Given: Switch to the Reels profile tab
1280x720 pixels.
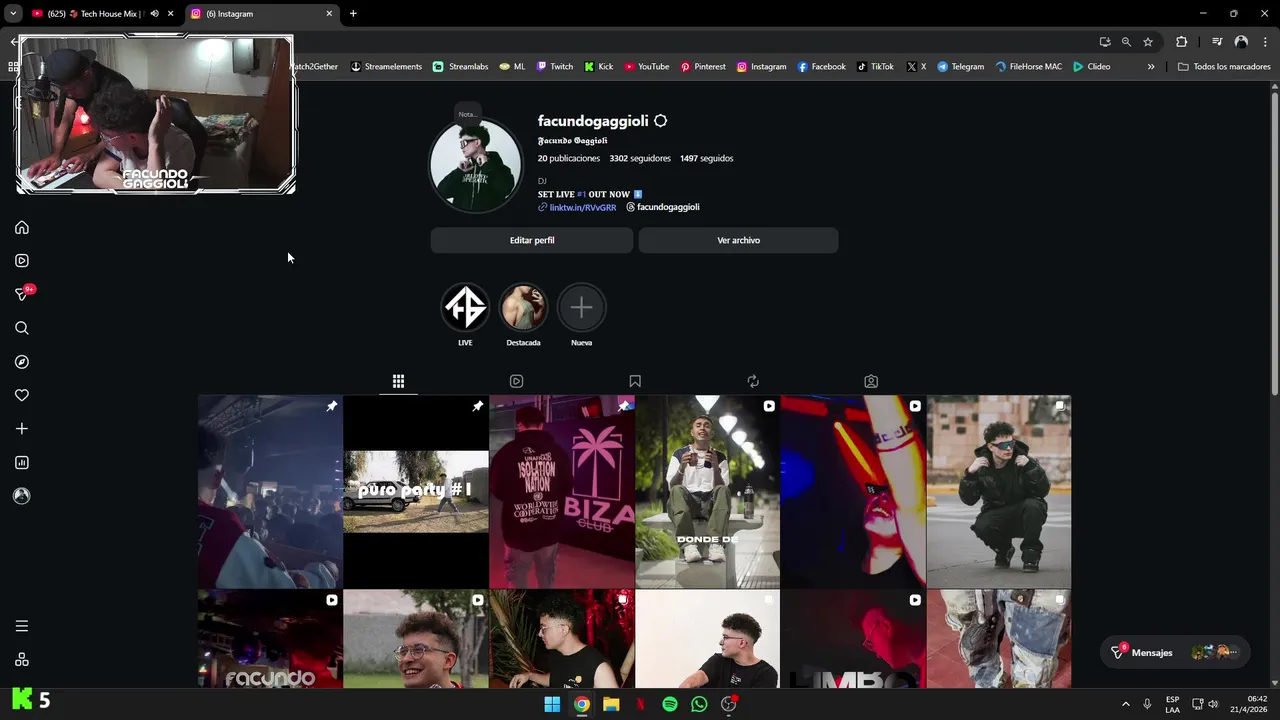Looking at the screenshot, I should [x=516, y=381].
